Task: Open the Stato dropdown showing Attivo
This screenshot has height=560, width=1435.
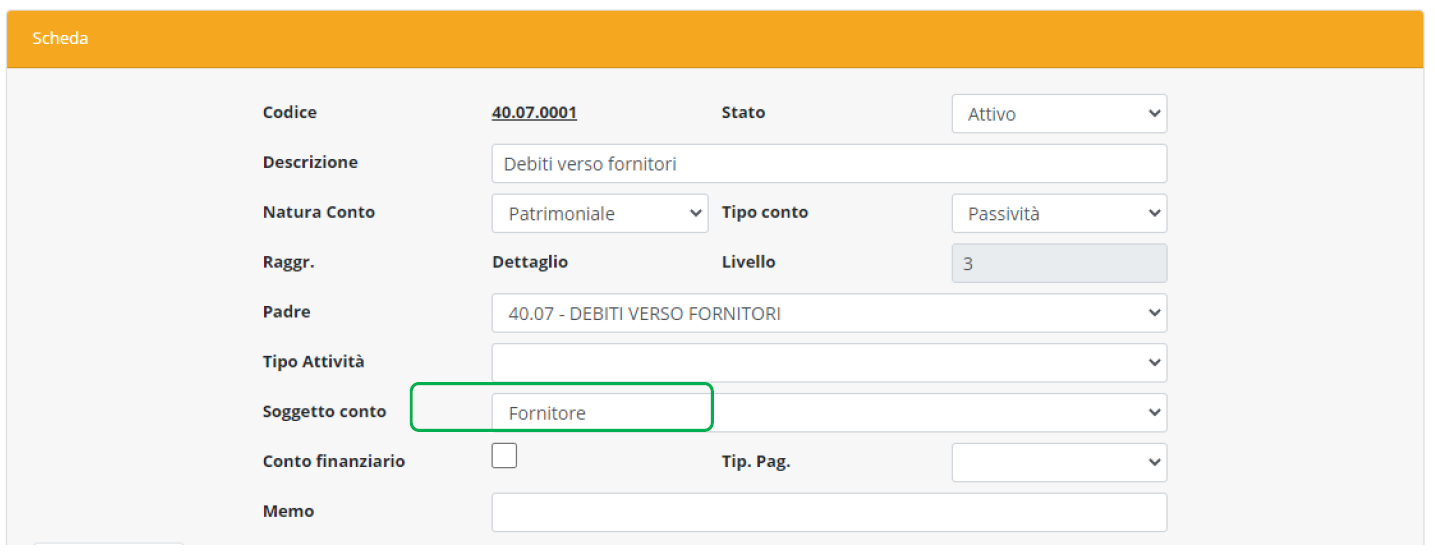Action: click(x=1058, y=114)
